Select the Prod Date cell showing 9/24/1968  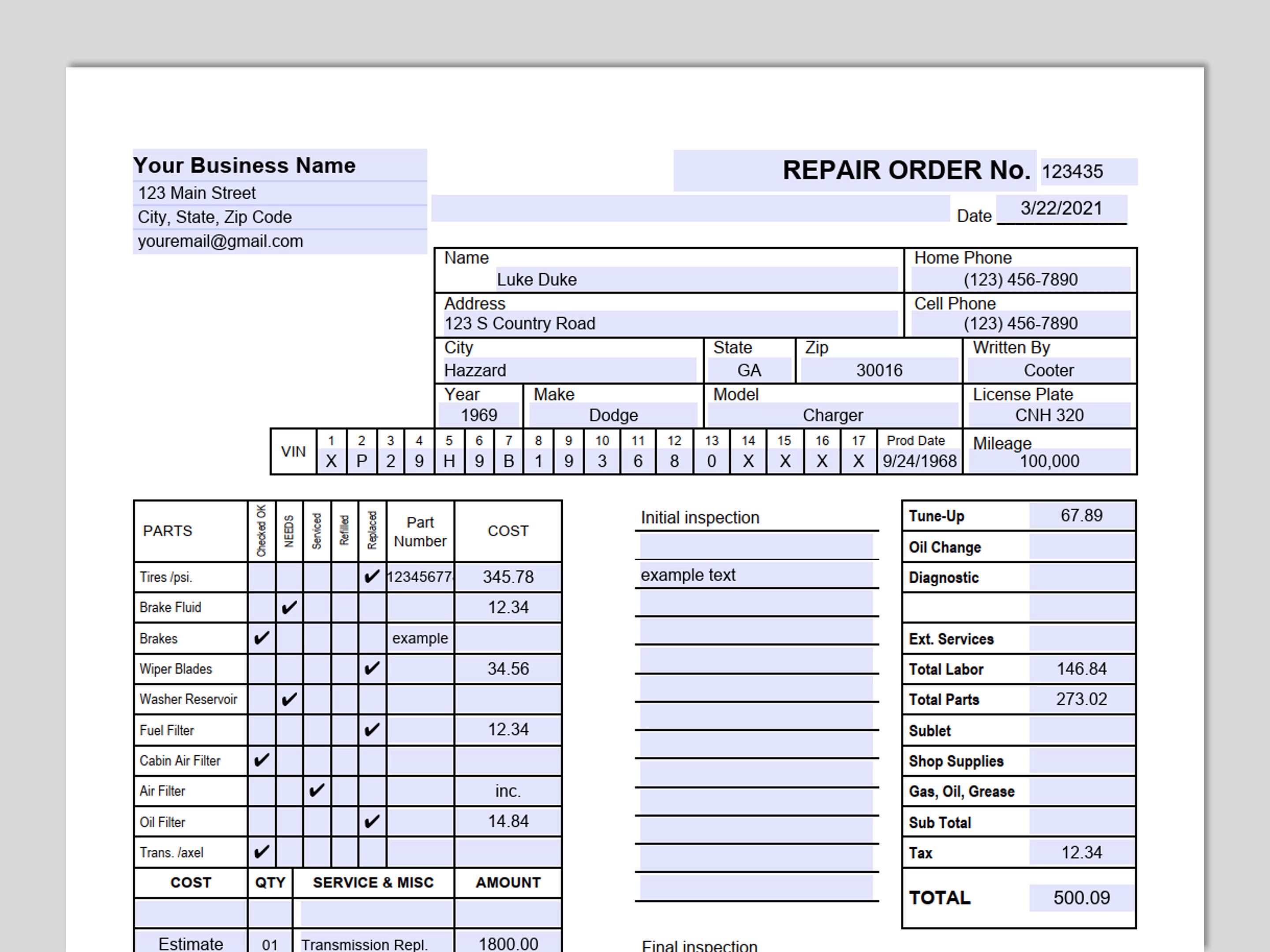point(919,461)
